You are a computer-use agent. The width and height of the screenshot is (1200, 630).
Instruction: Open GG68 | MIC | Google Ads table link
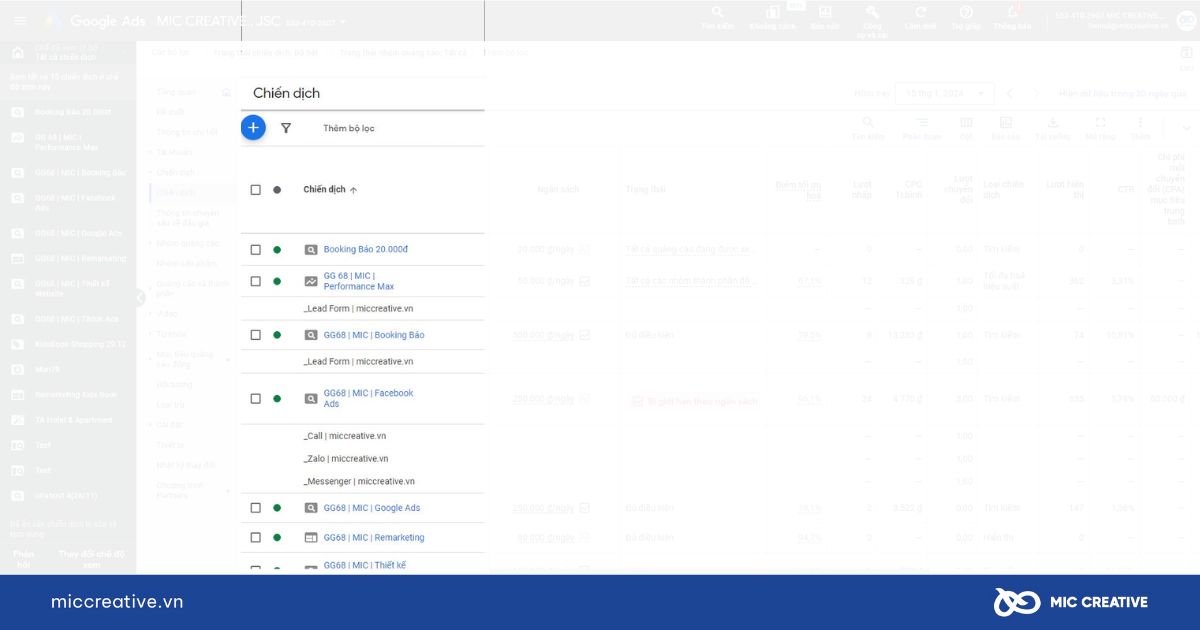click(x=372, y=508)
